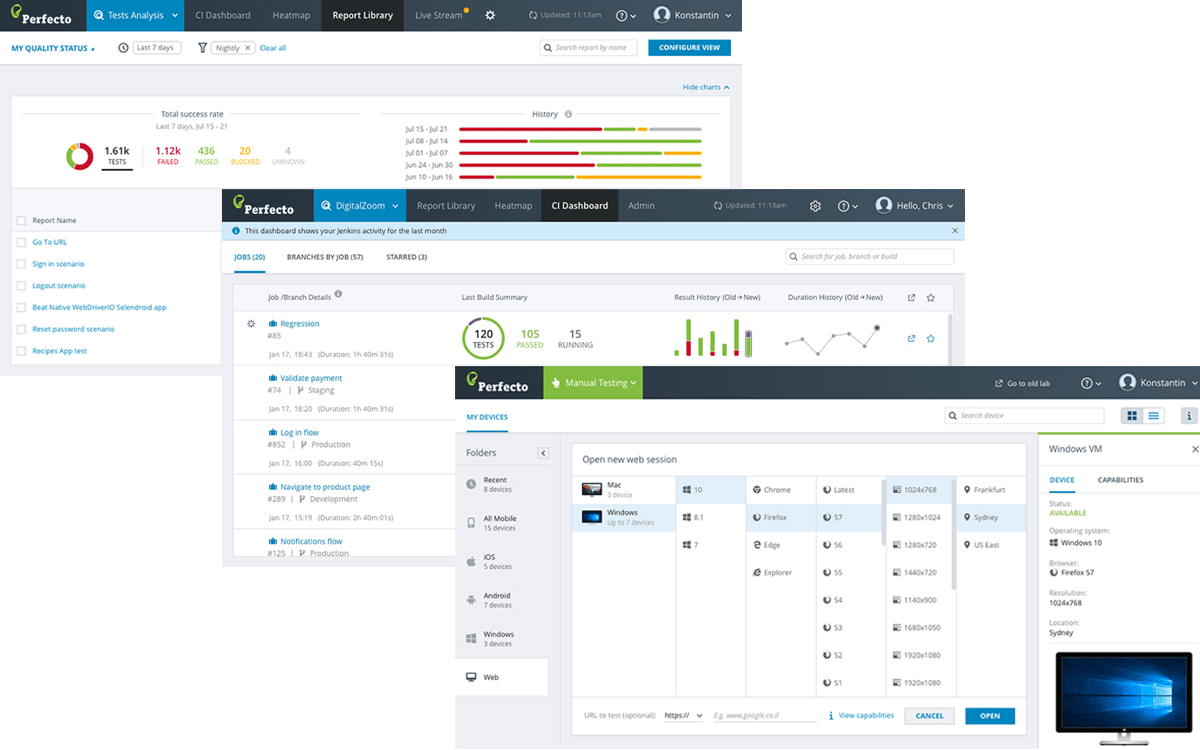Check Beat Native WebDriverIO Selendroid app checkbox
This screenshot has width=1200, height=750.
22,307
